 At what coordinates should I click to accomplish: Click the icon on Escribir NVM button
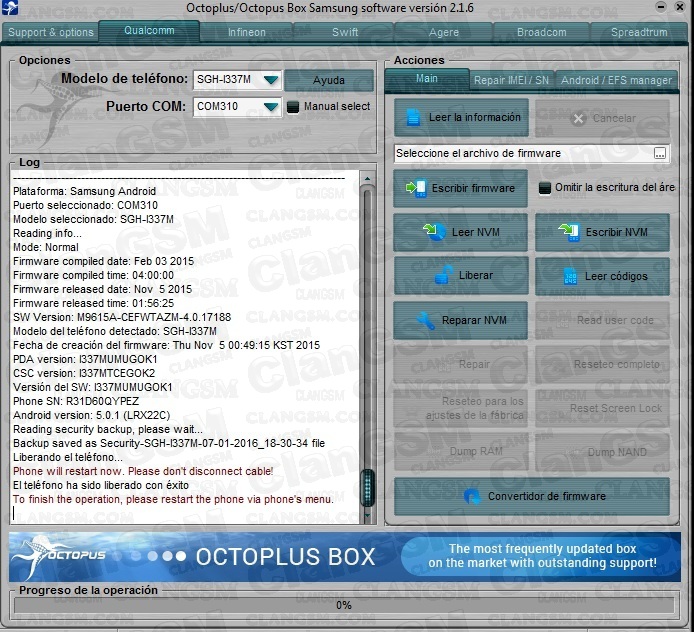coord(569,232)
